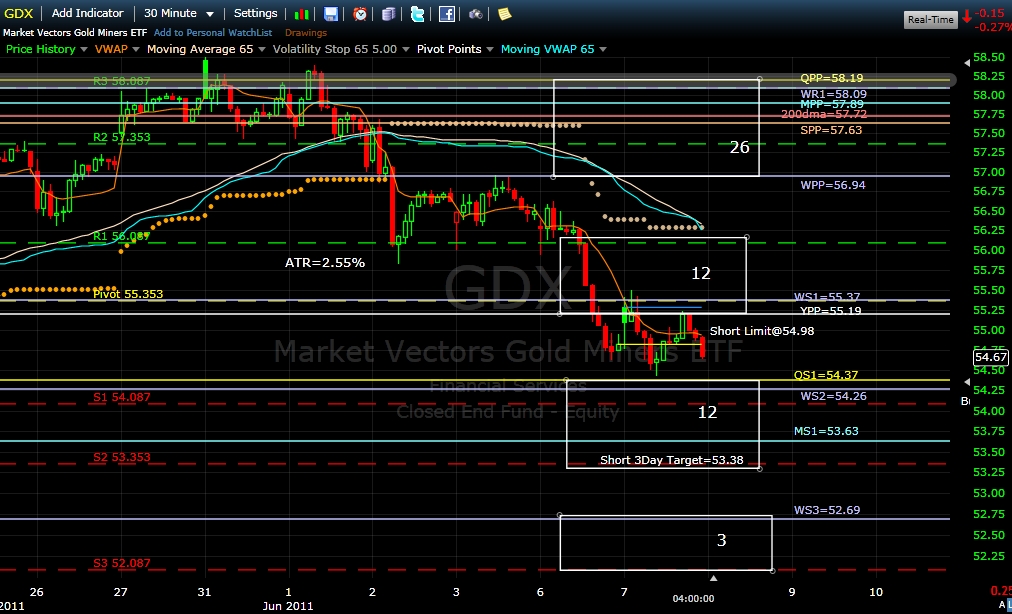Click the Real-Time button
This screenshot has width=1012, height=614.
coord(930,19)
